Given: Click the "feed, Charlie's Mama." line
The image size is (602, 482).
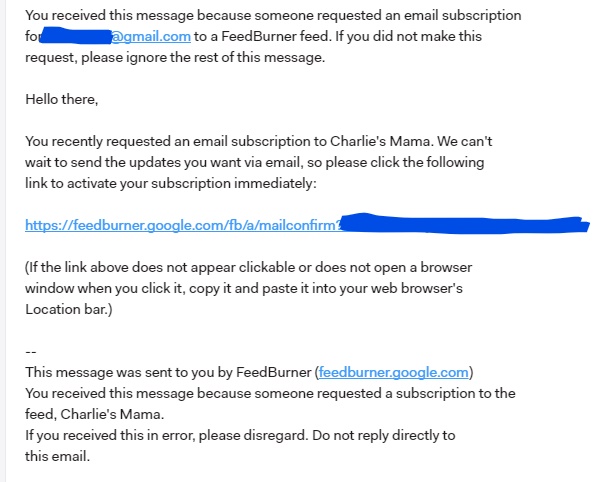Looking at the screenshot, I should click(x=94, y=414).
